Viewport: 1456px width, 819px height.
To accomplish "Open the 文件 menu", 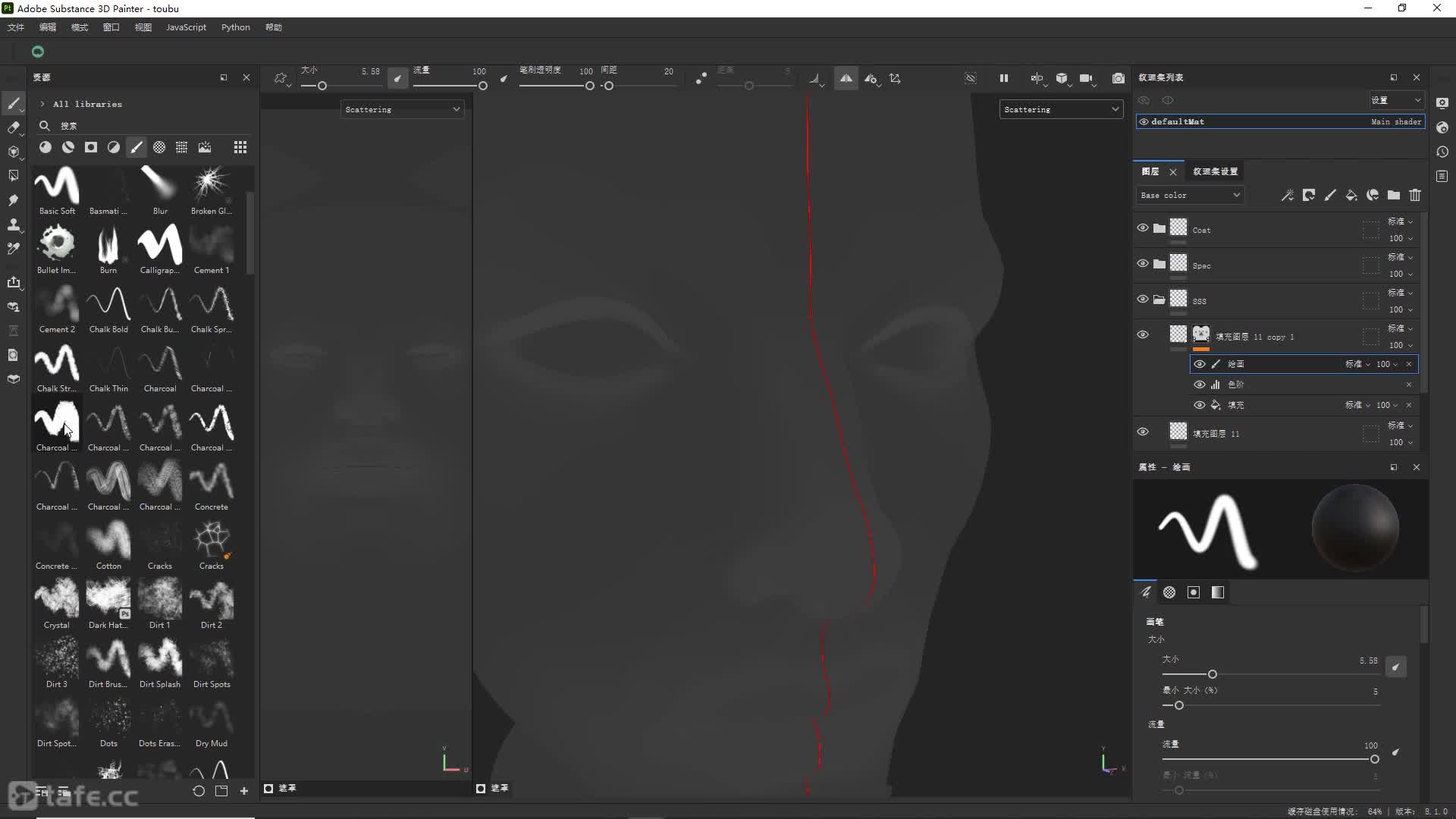I will [16, 27].
